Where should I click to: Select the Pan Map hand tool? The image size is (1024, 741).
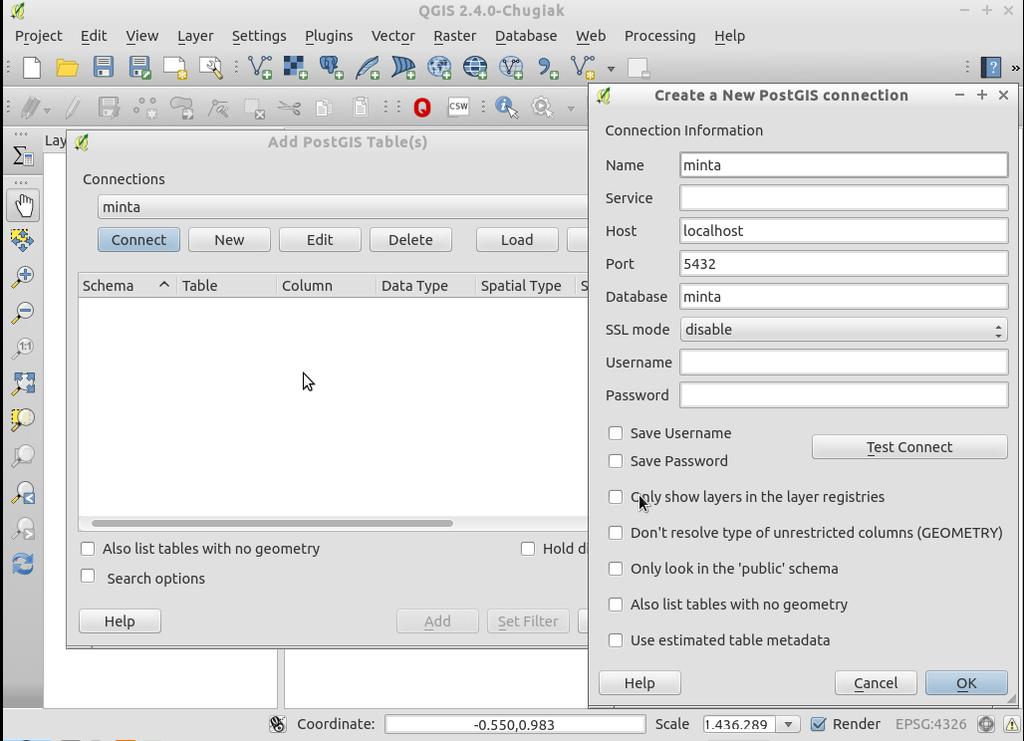pos(24,205)
